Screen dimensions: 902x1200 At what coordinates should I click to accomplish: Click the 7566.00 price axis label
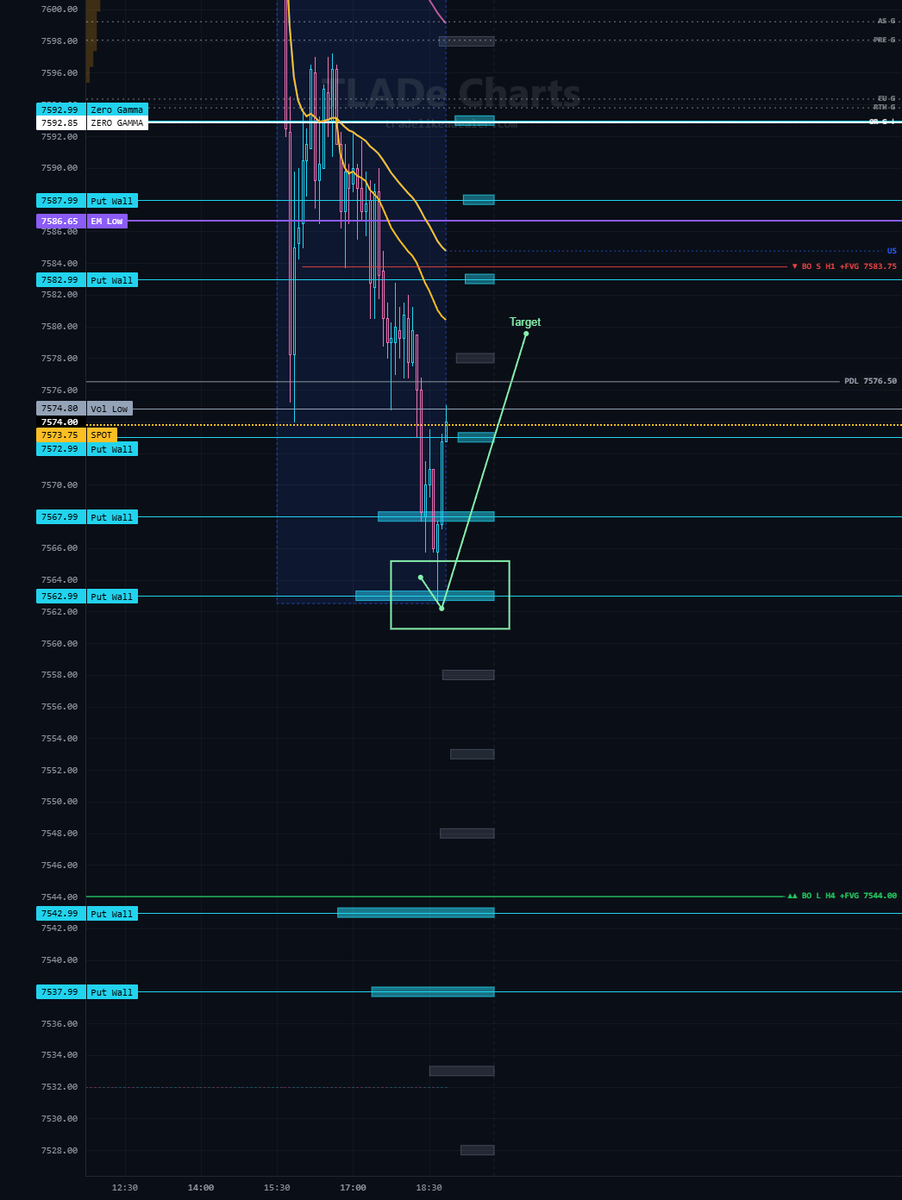click(60, 548)
